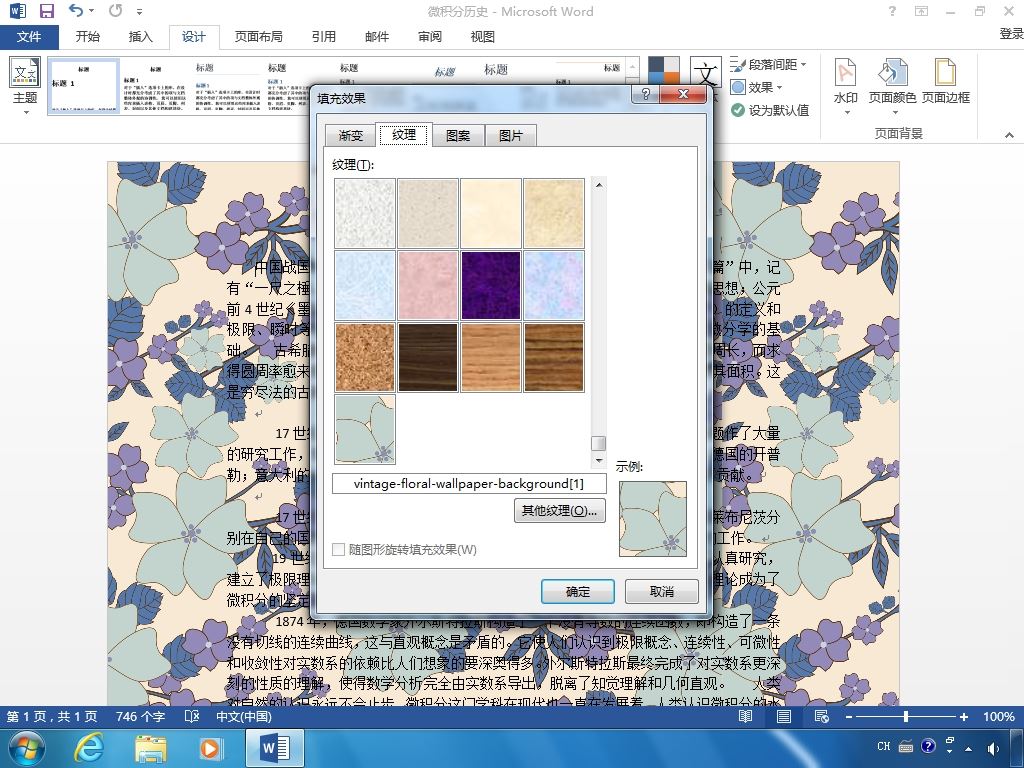Click the Word icon on the taskbar
Screen dimensions: 1024x768
275,748
